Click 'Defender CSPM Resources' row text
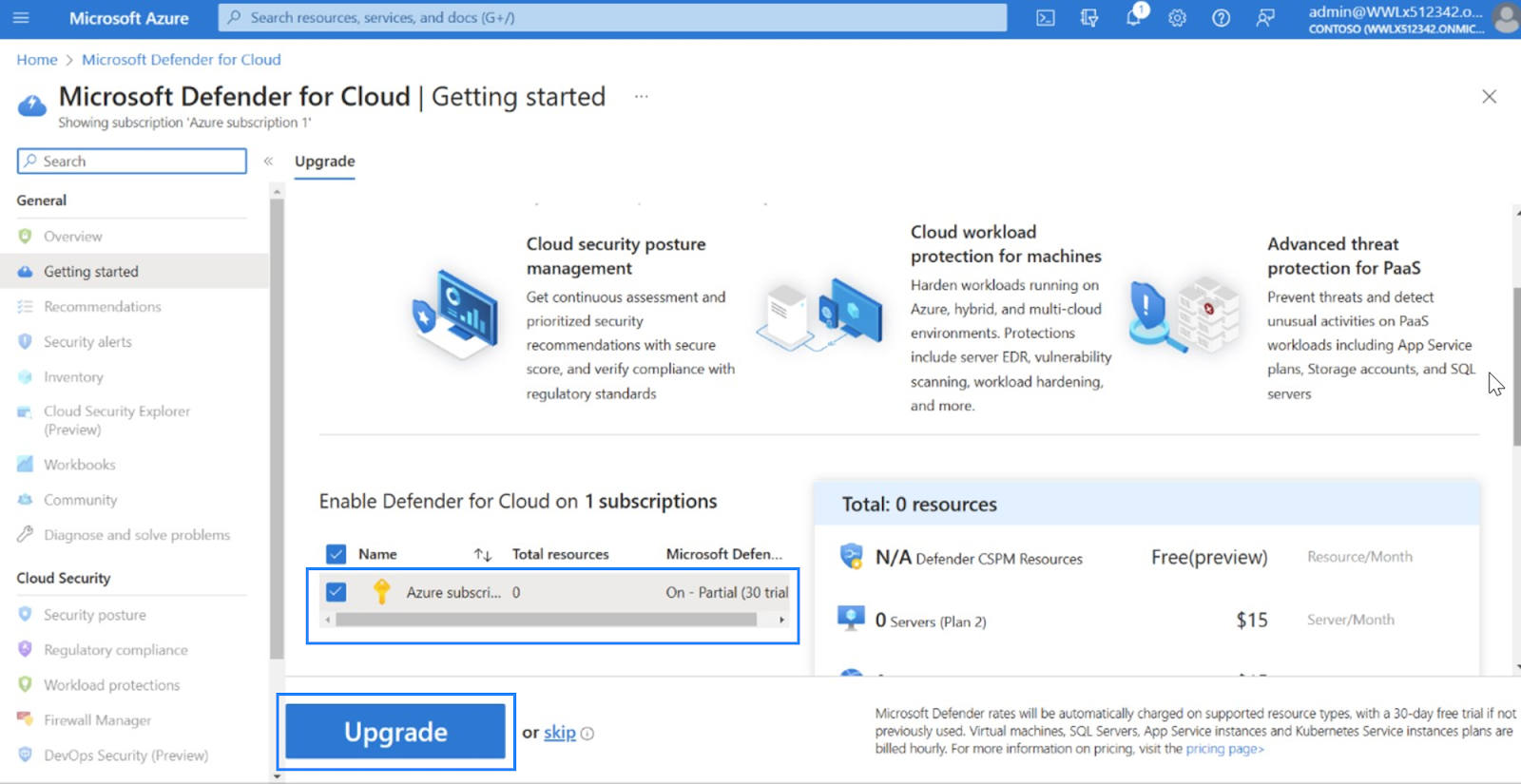Viewport: 1521px width, 784px height. coord(999,559)
